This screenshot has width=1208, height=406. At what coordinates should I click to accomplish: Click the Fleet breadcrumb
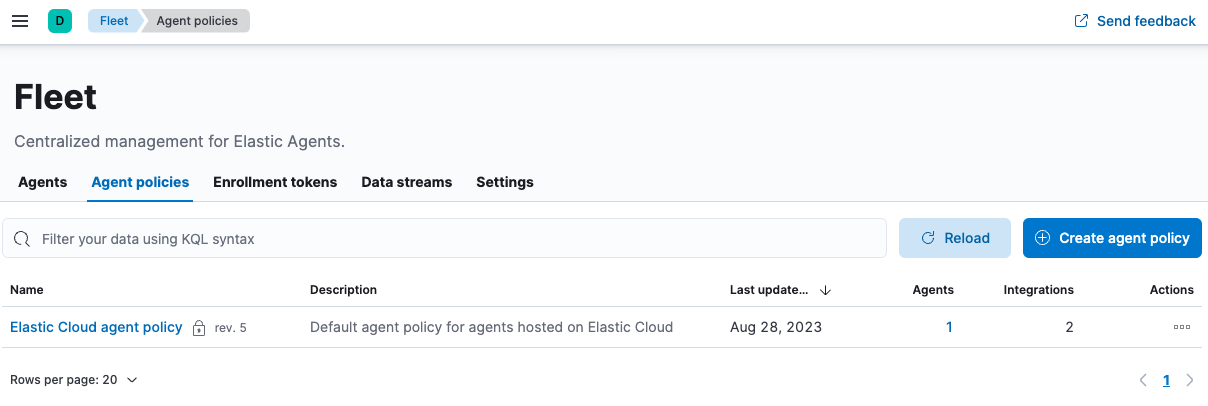[x=114, y=21]
